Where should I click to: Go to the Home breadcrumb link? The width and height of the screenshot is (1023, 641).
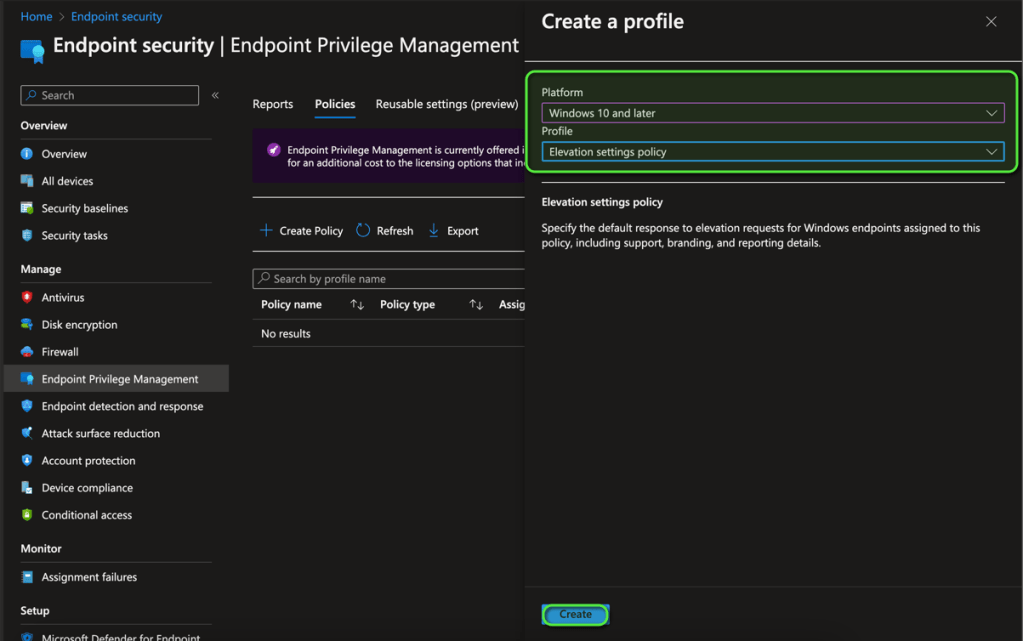pos(36,17)
